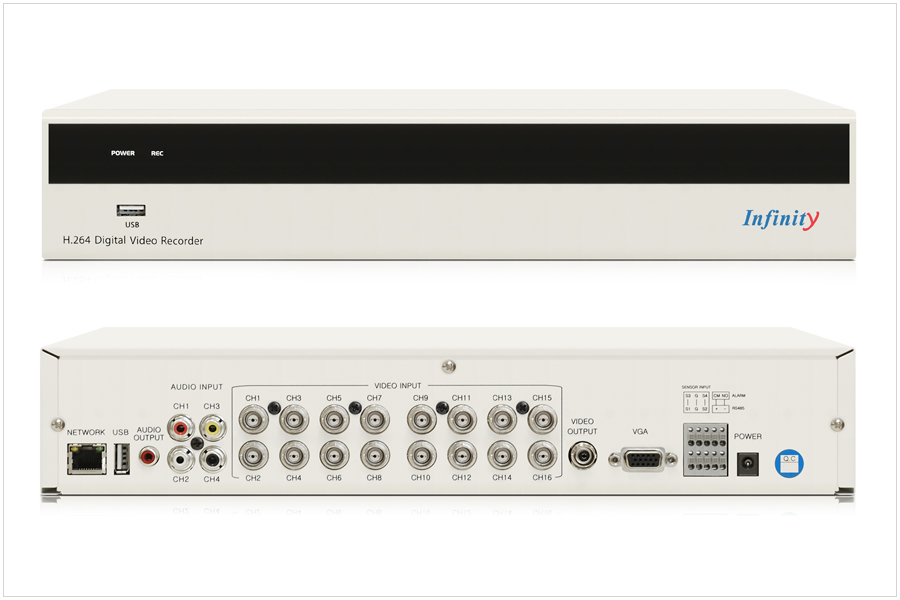Click the rear NETWORK Ethernet port
The width and height of the screenshot is (900, 600).
pyautogui.click(x=85, y=457)
